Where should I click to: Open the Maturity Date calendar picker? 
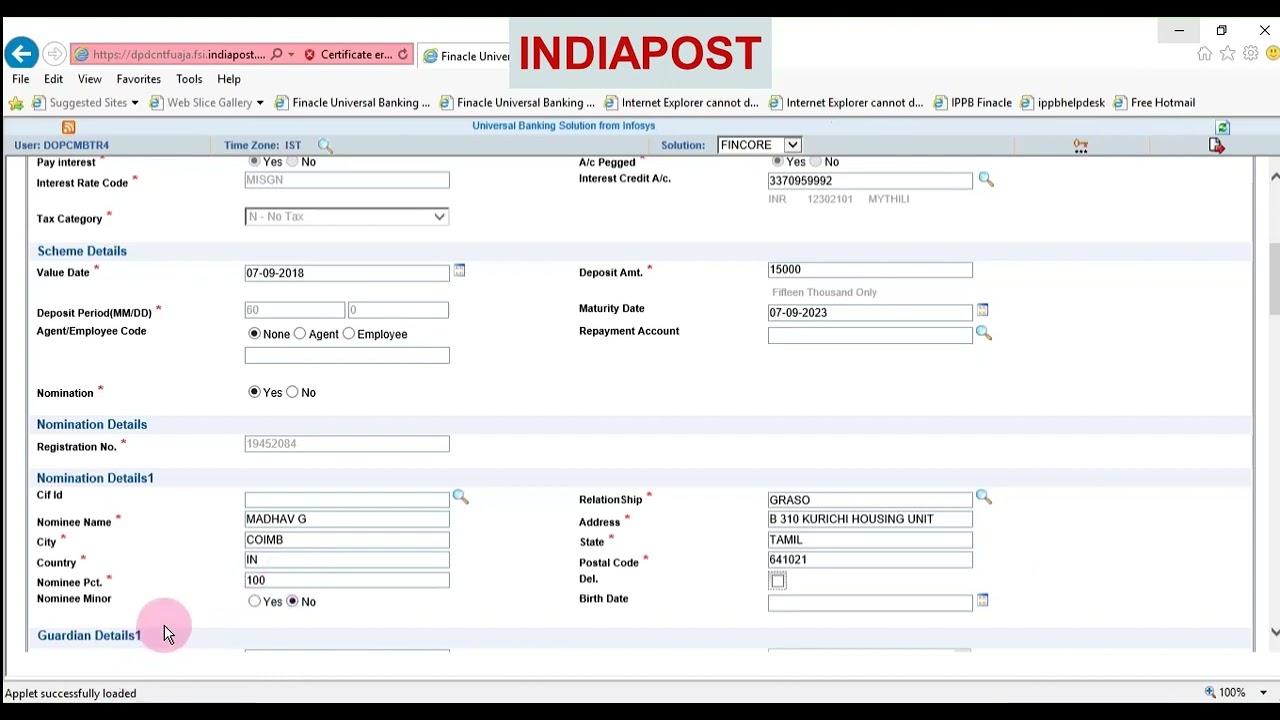point(982,311)
